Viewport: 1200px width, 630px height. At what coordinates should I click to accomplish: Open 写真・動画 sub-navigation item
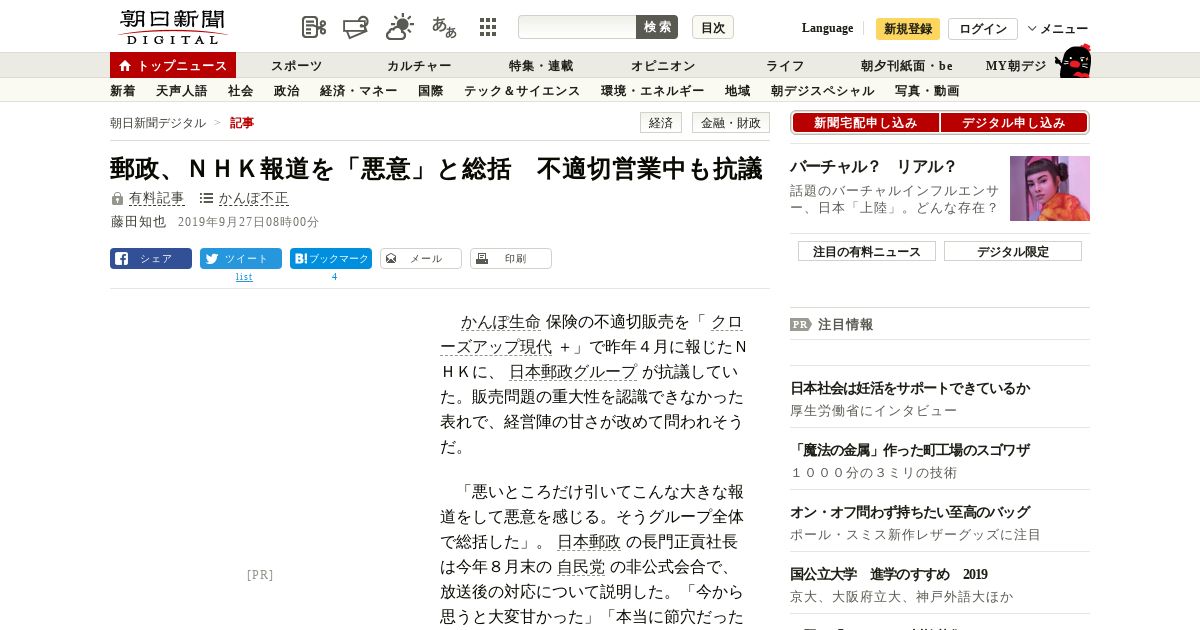[927, 91]
